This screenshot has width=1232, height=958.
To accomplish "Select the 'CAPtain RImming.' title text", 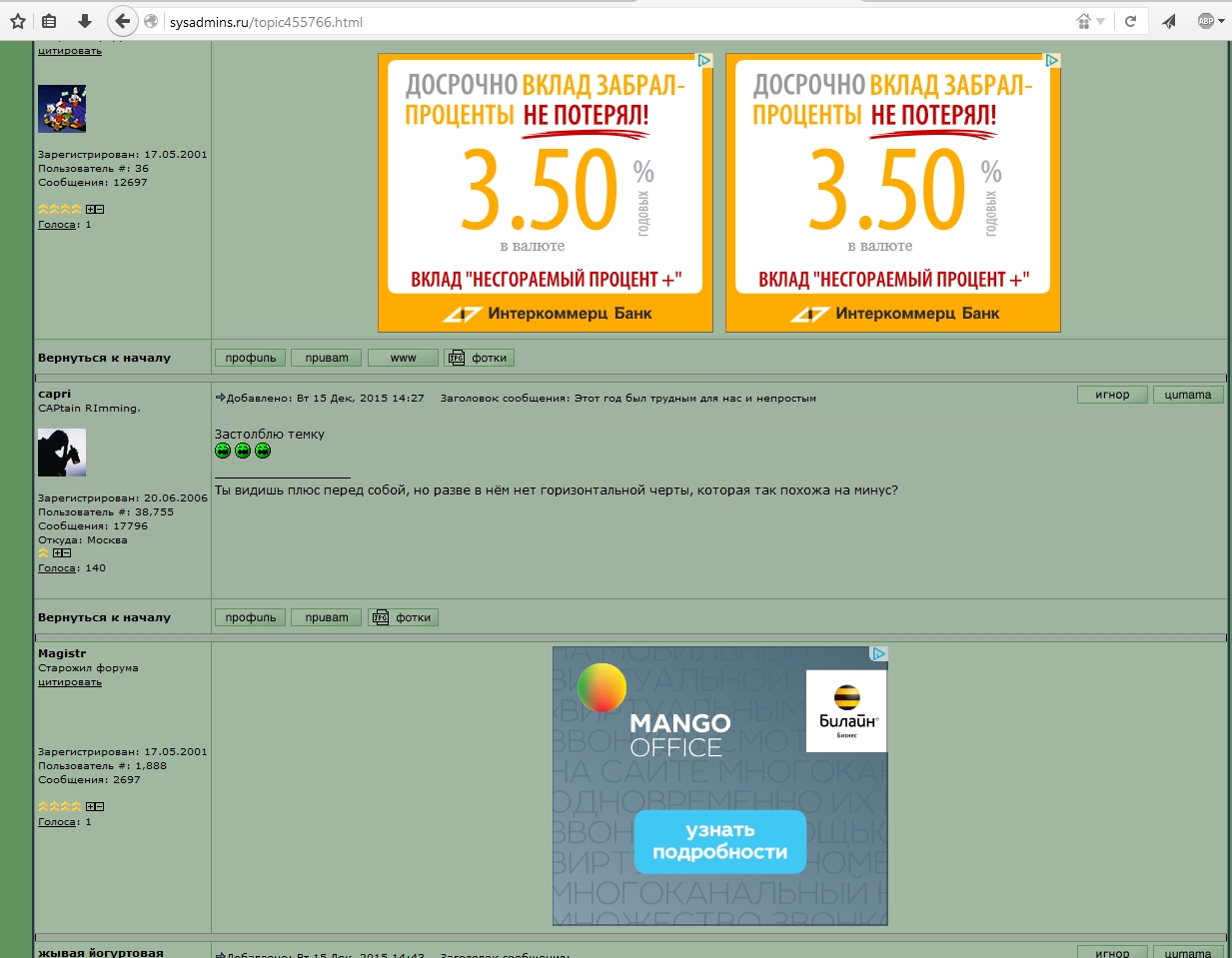I will click(x=89, y=409).
